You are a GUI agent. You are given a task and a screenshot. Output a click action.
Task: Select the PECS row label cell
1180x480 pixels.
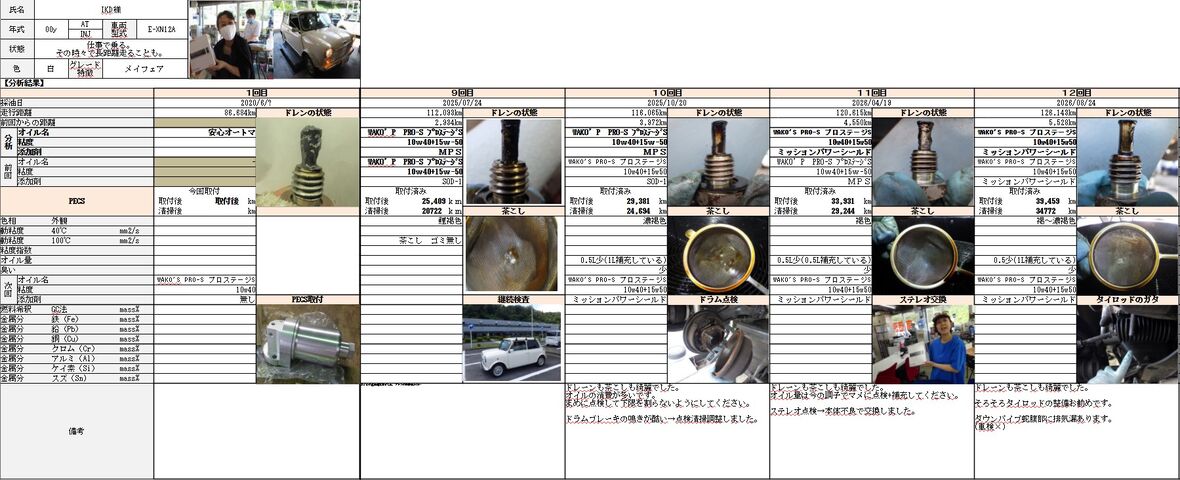coord(77,202)
